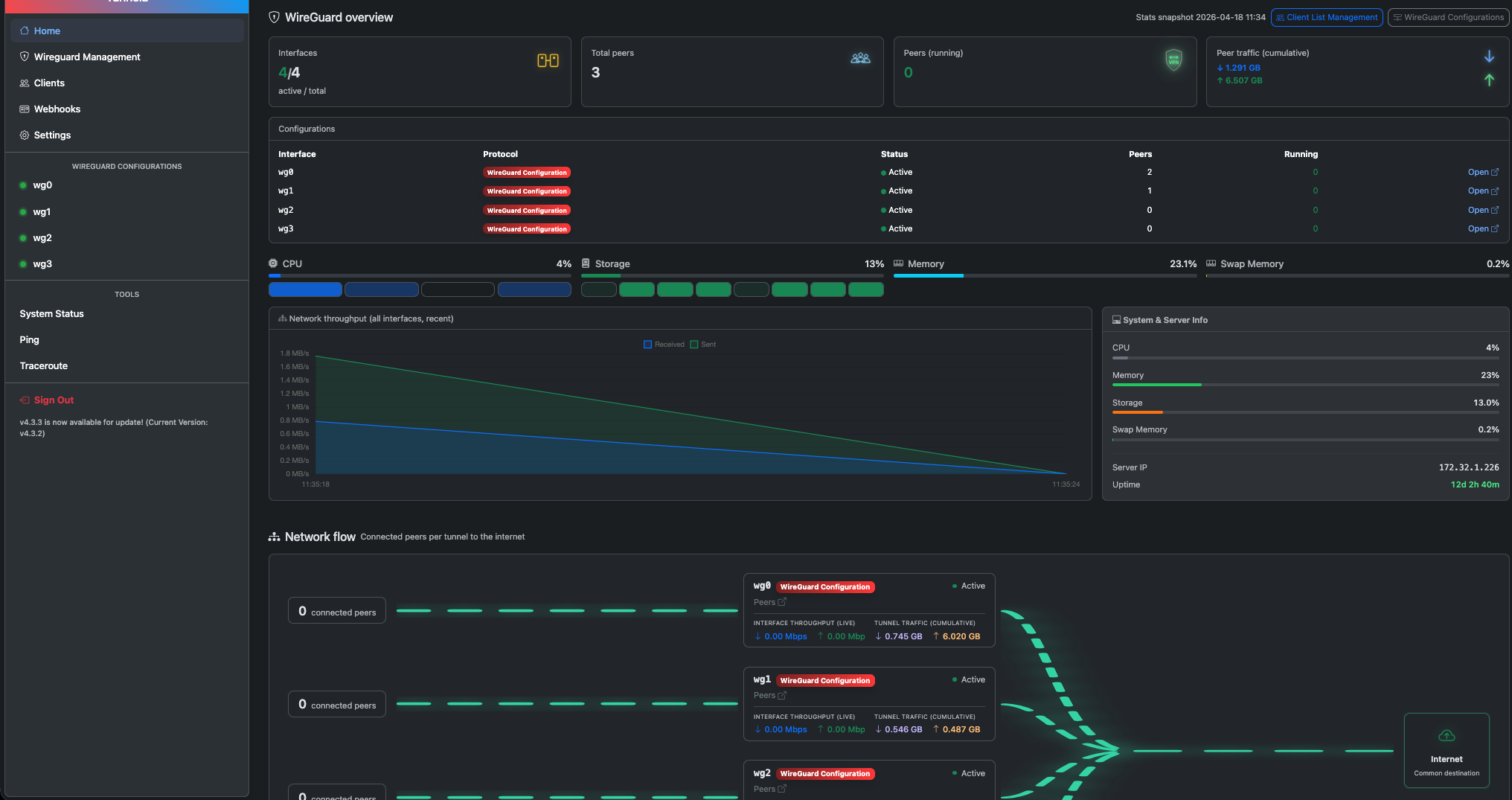
Task: Open the Ping tool
Action: 30,340
